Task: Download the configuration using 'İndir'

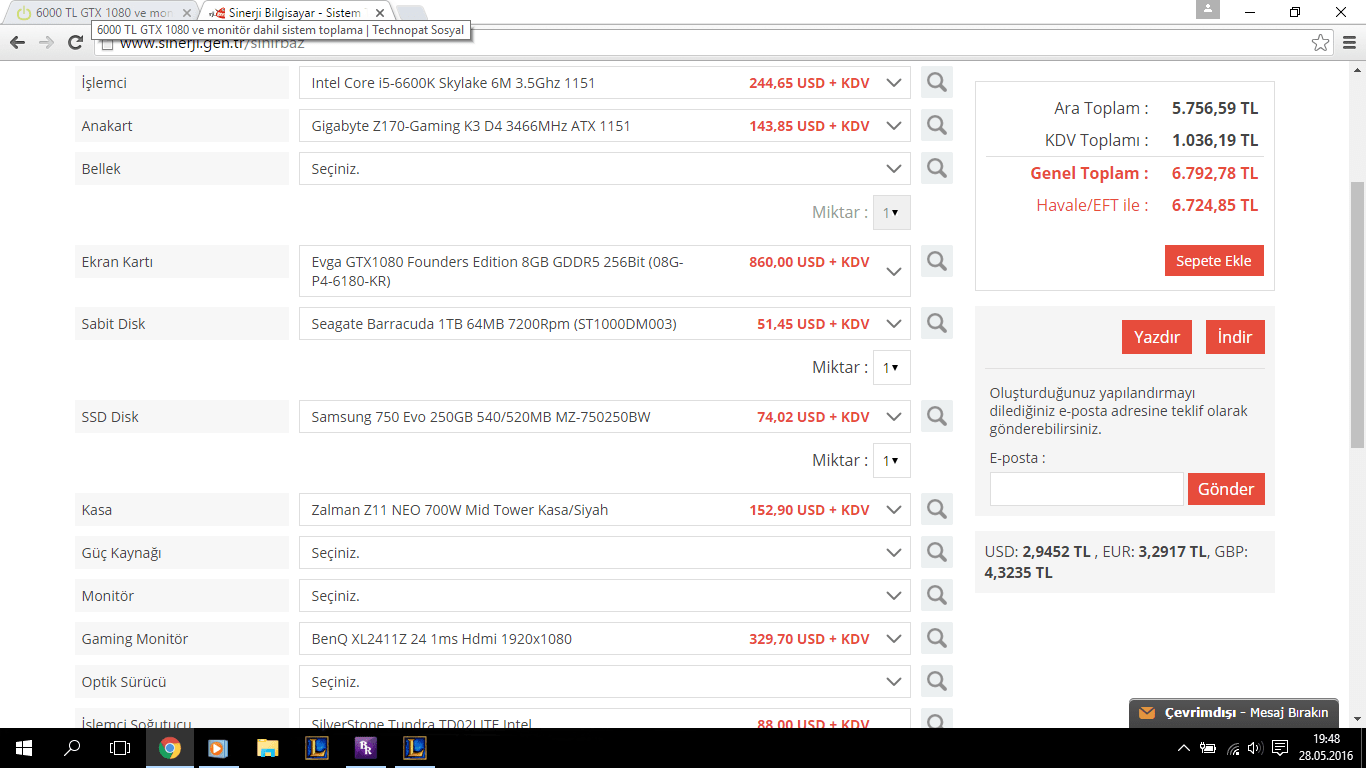Action: tap(1235, 337)
